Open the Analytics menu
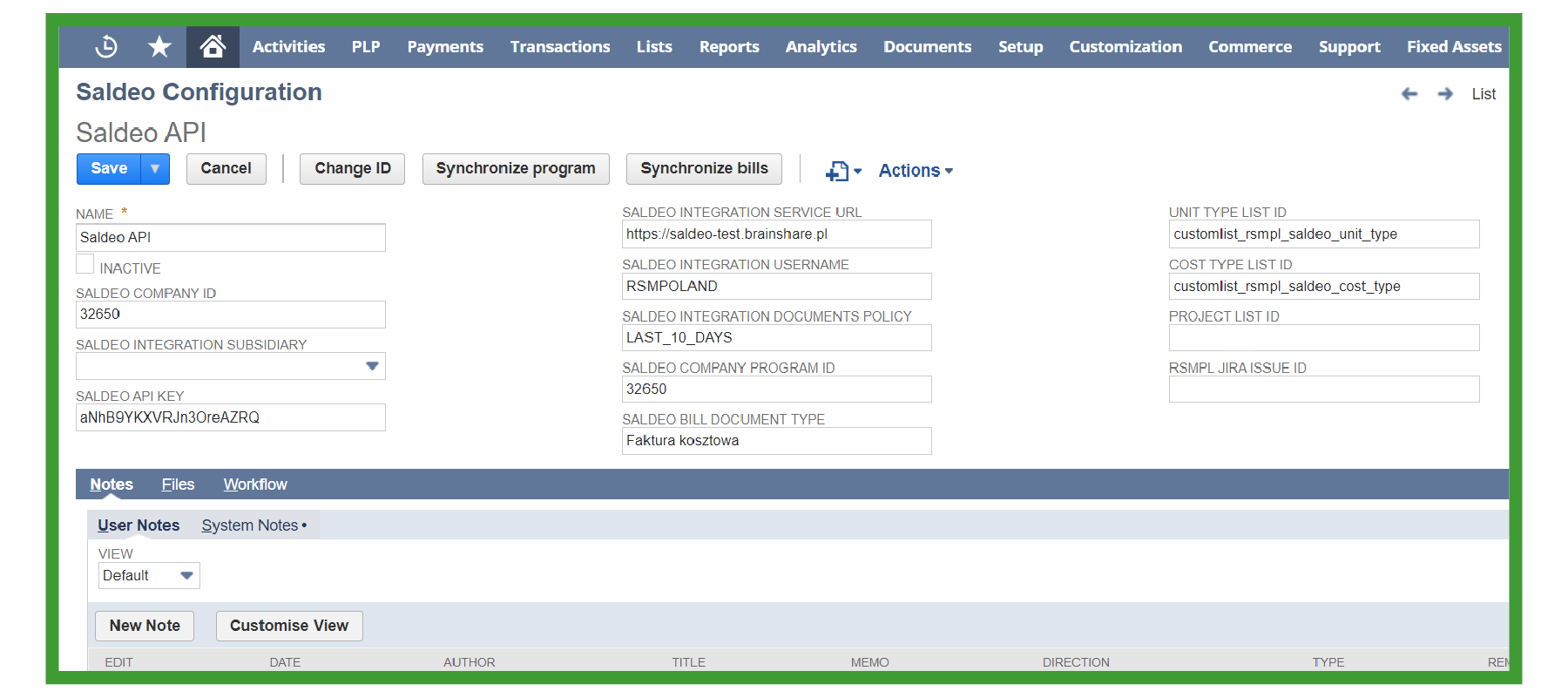The image size is (1568, 698). click(821, 47)
